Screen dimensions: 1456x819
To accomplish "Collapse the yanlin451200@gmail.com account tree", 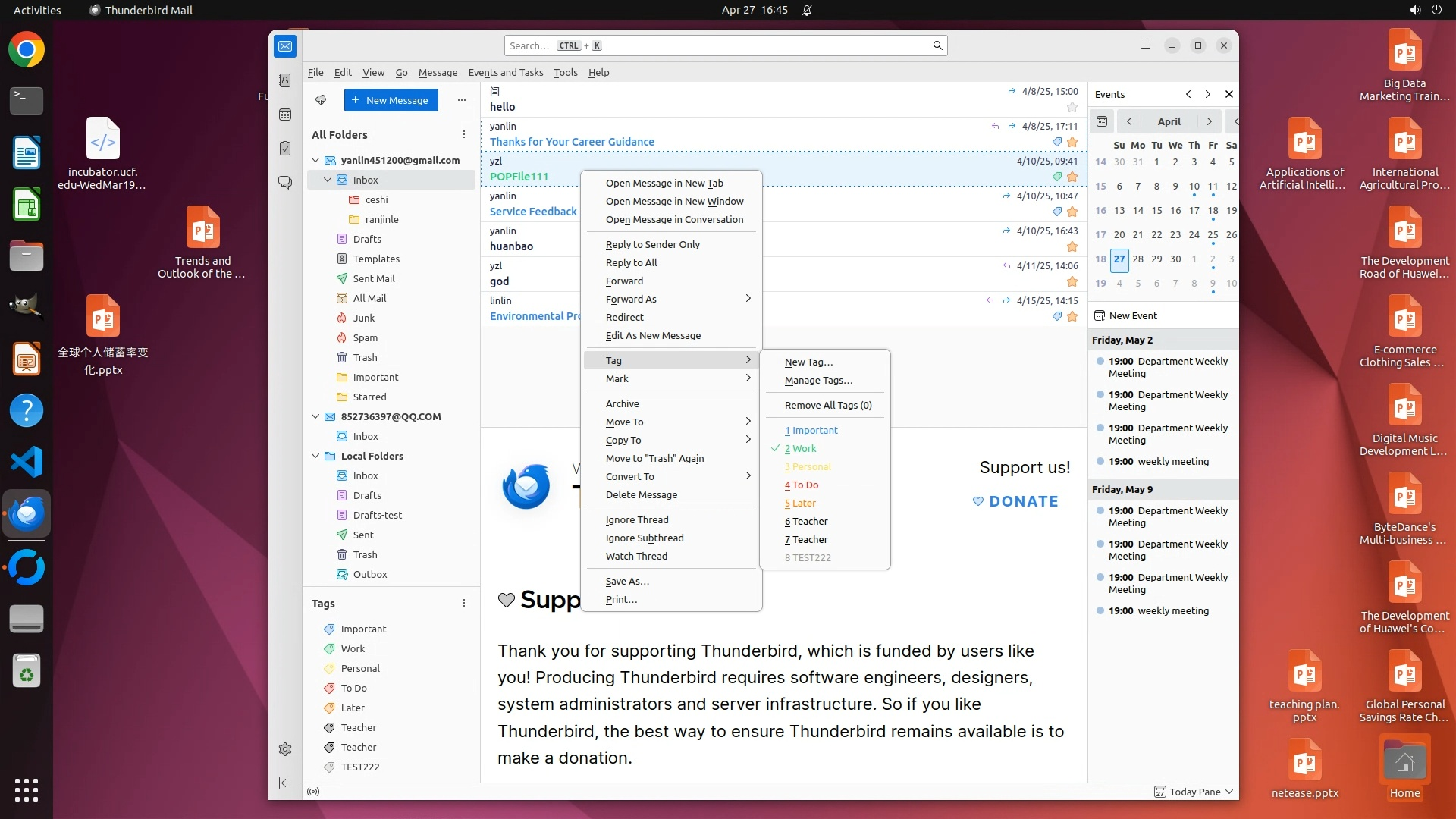I will (316, 160).
